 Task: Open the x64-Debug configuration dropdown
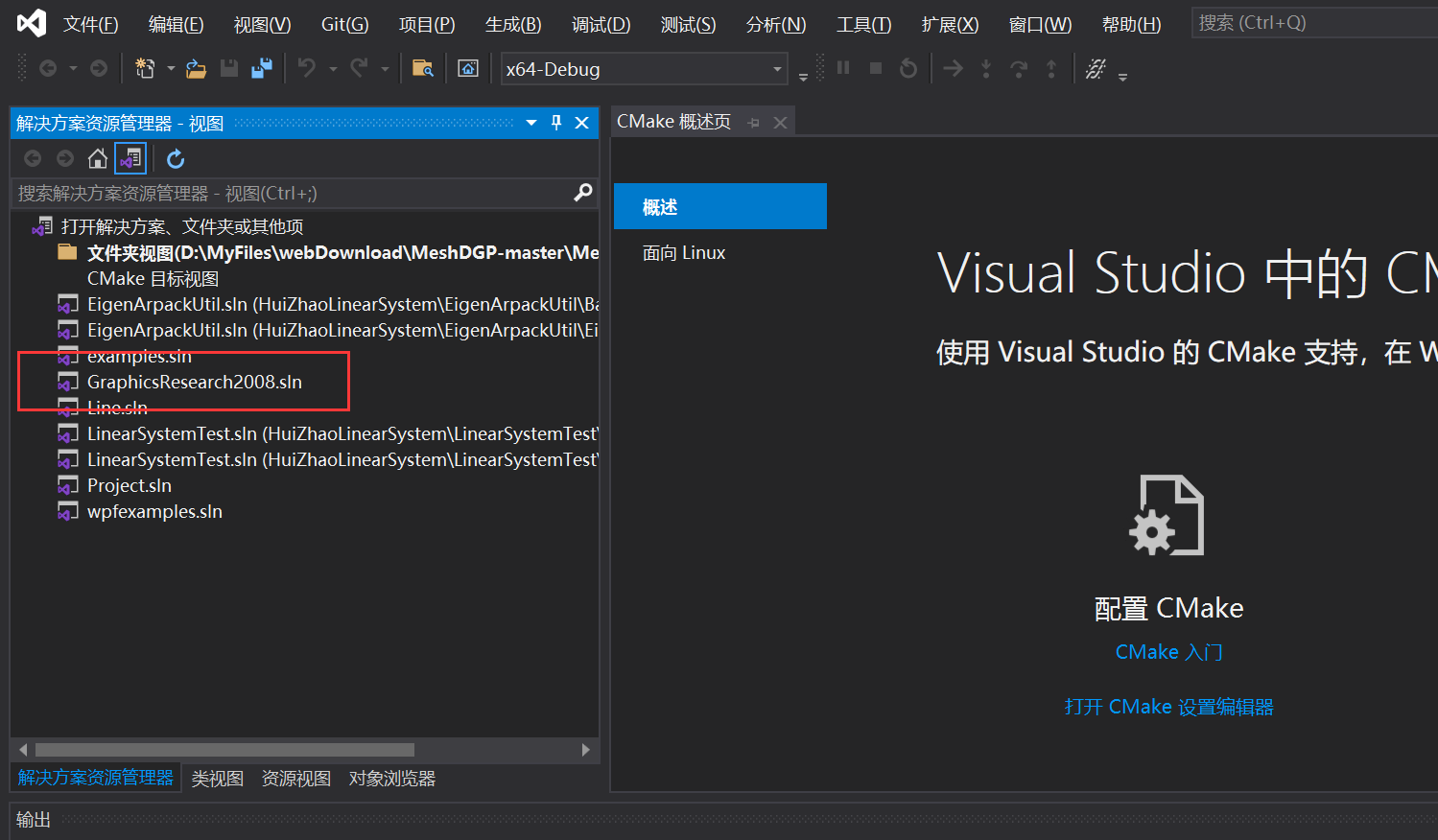tap(777, 69)
